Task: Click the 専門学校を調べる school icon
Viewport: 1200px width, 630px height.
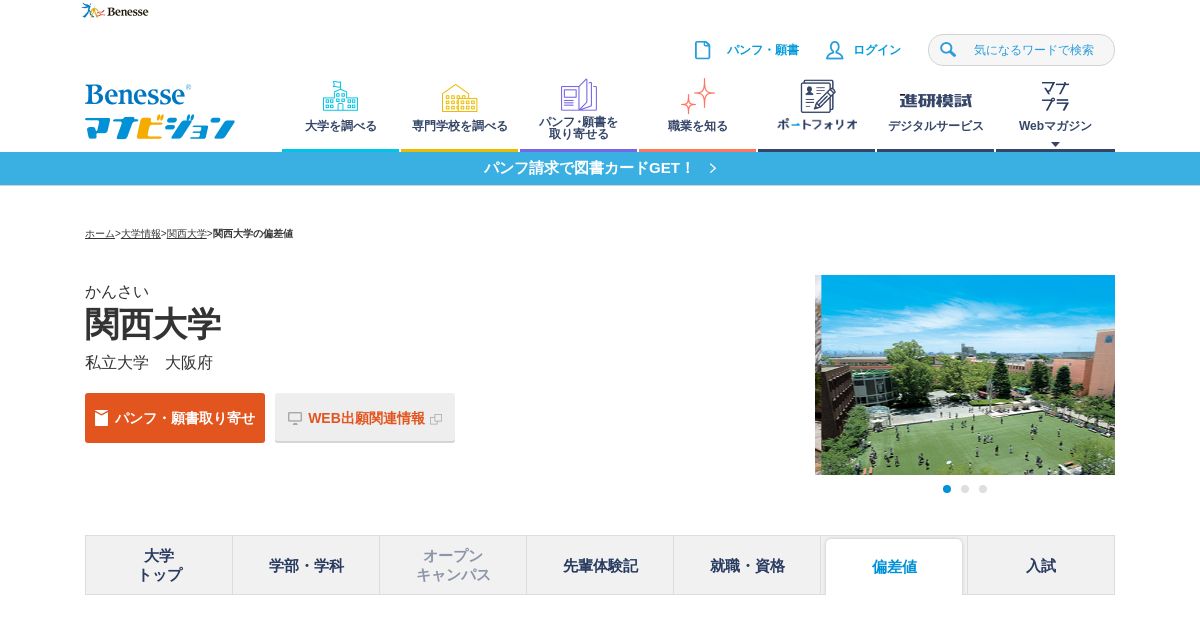Action: click(460, 98)
